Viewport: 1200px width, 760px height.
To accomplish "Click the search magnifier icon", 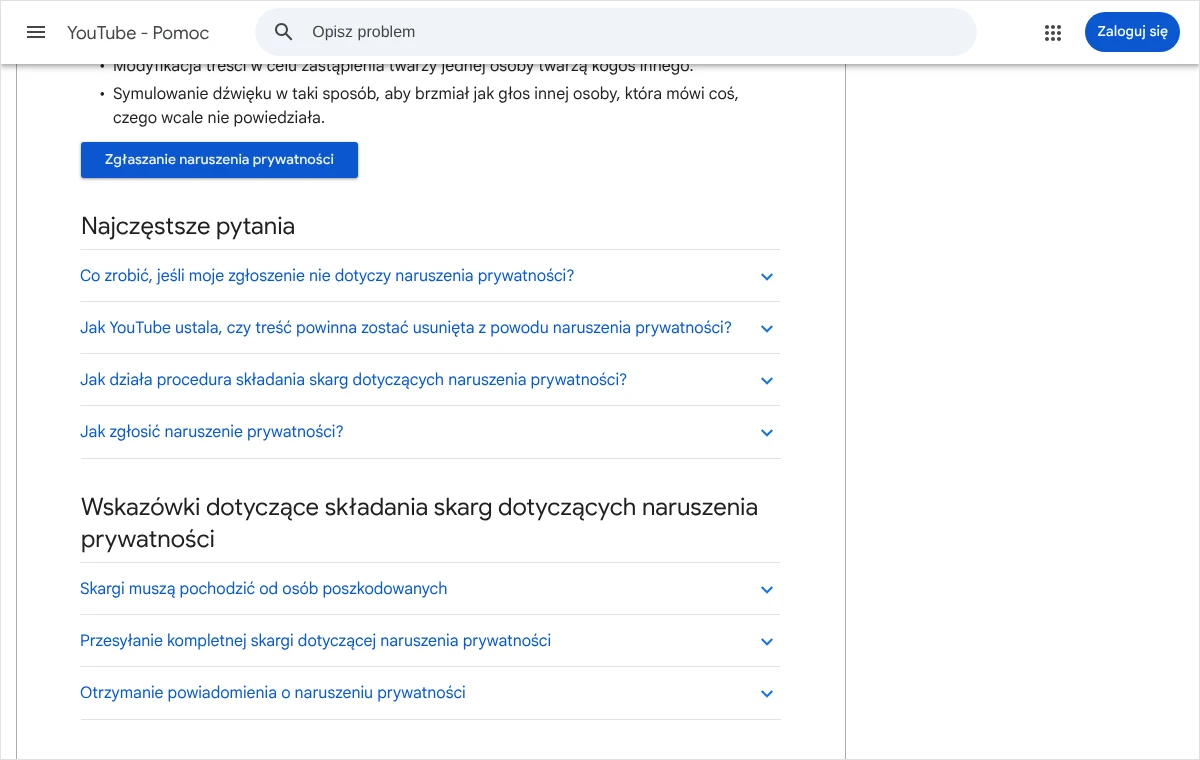I will 284,32.
